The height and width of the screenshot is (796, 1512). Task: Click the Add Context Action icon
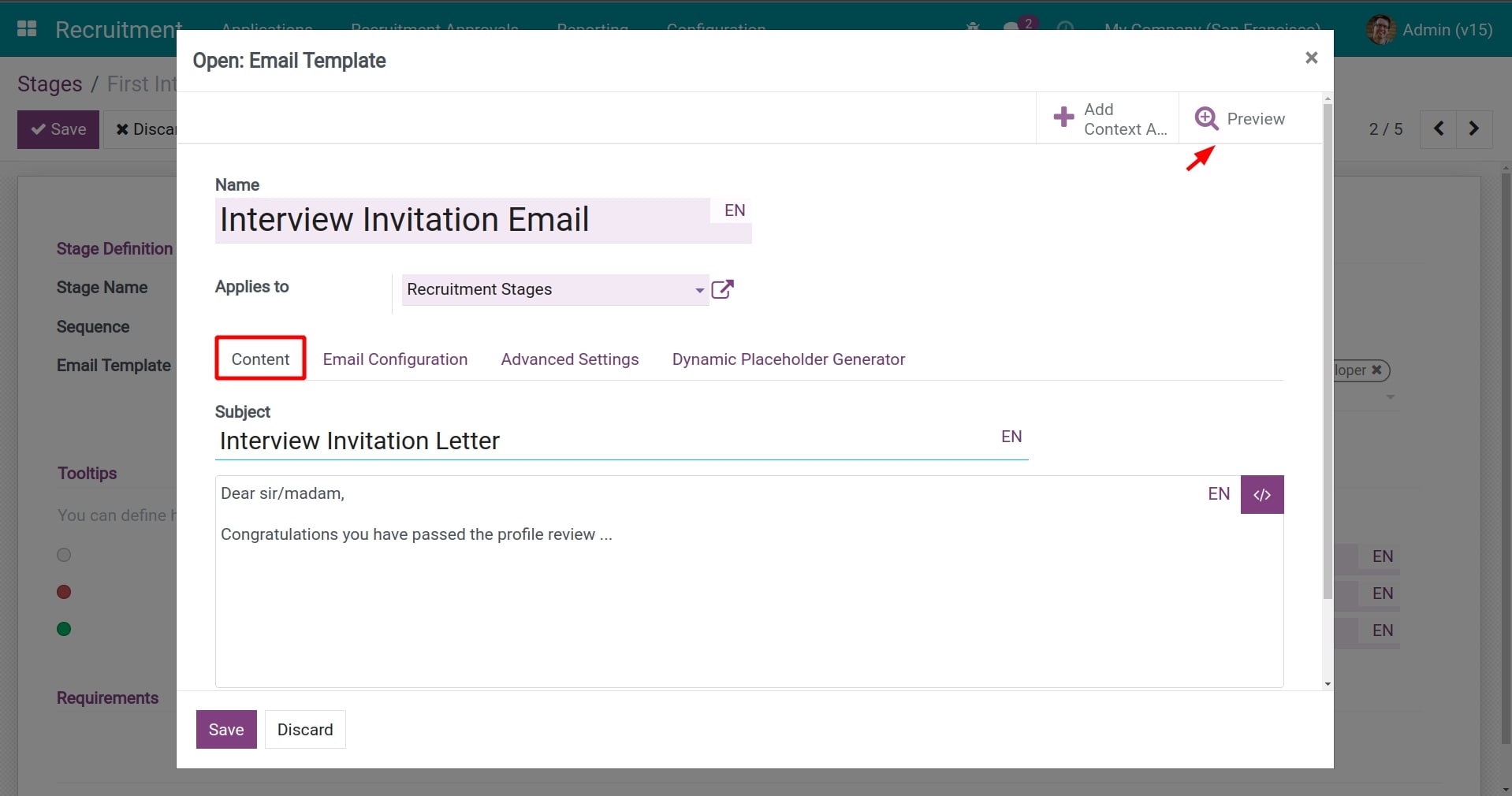click(x=1063, y=117)
